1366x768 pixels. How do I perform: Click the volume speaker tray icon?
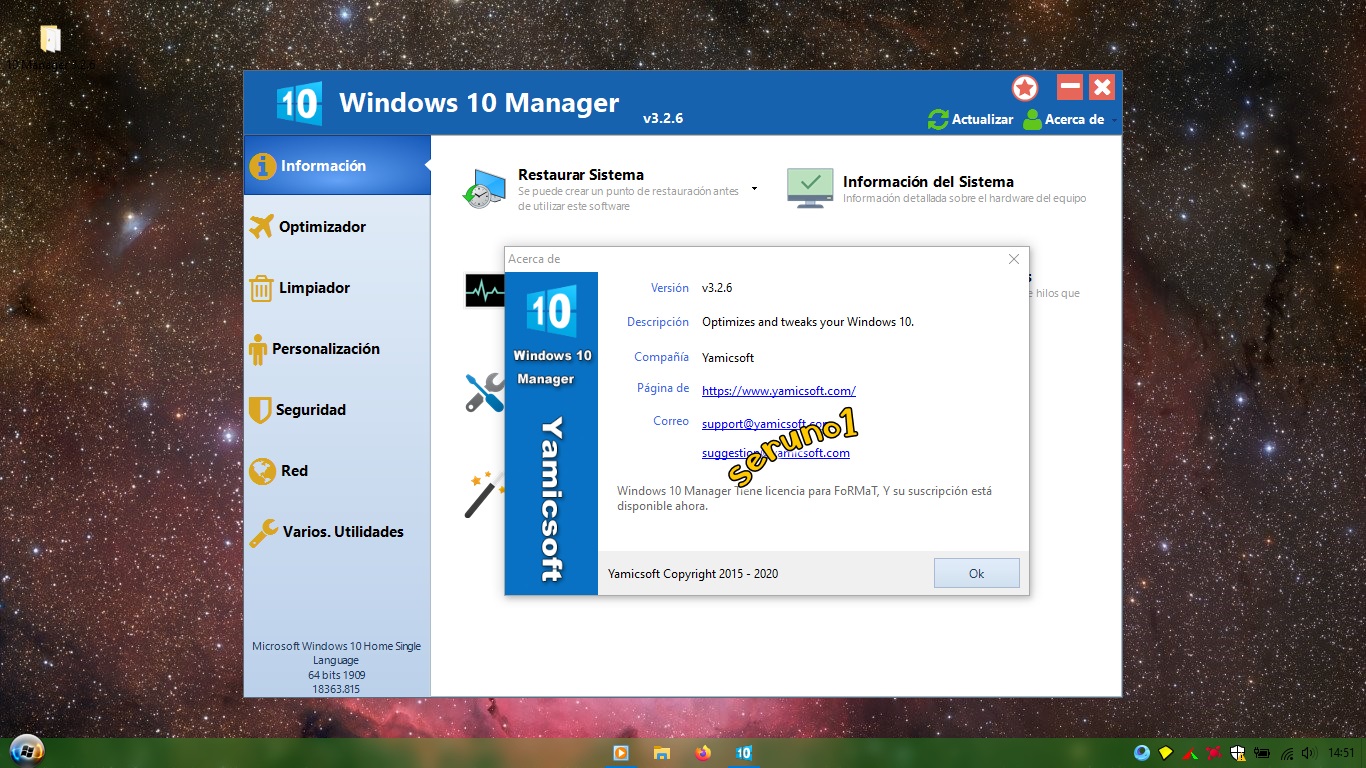click(1309, 752)
